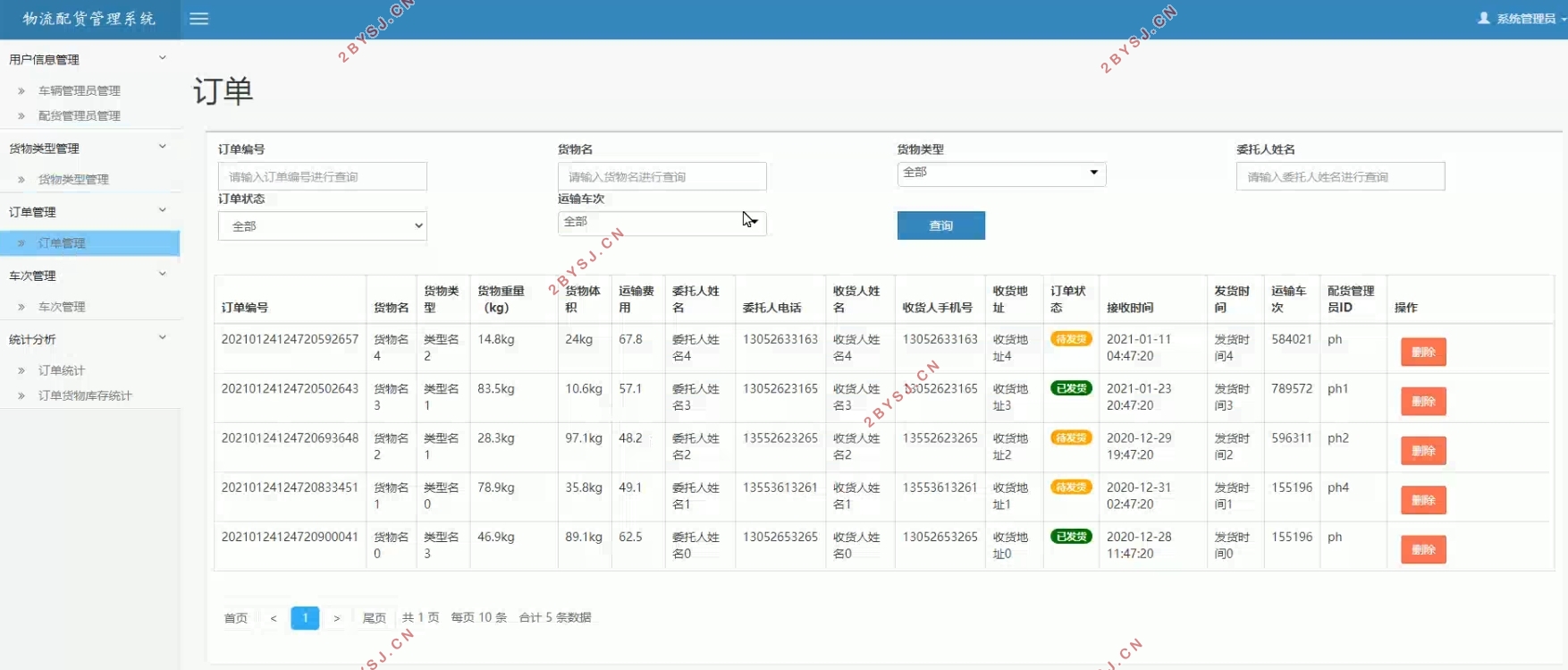Delete order 20210124124720693648
The image size is (1568, 670).
[1423, 450]
